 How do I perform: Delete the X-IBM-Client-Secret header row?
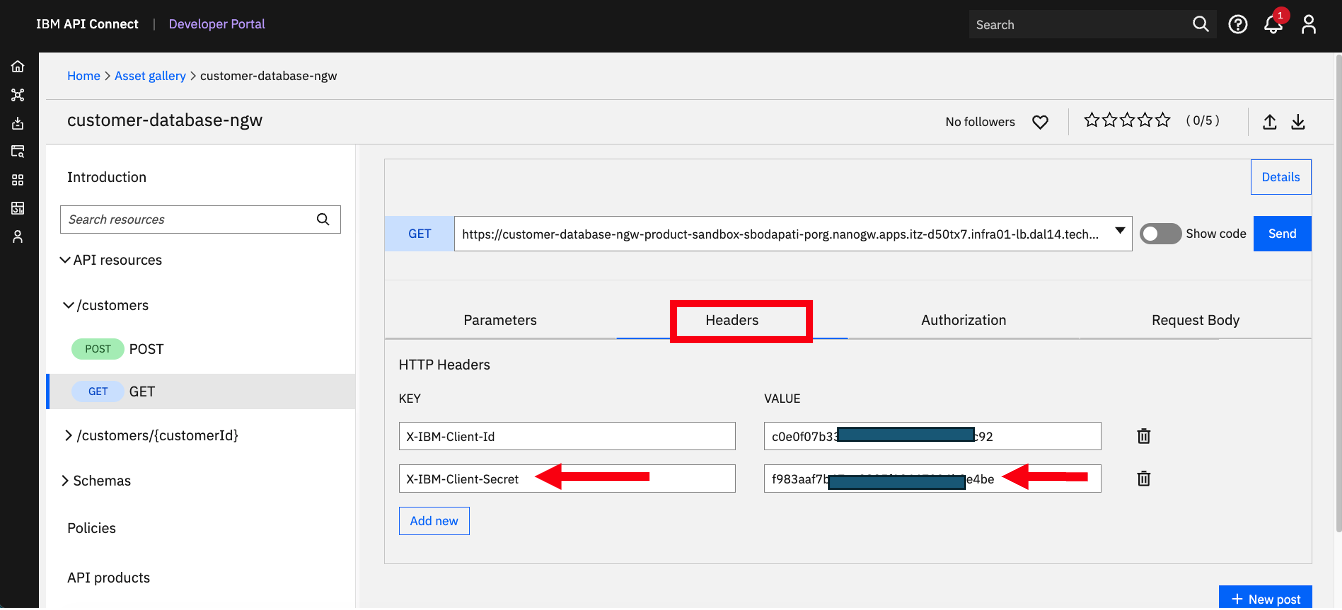(1144, 478)
